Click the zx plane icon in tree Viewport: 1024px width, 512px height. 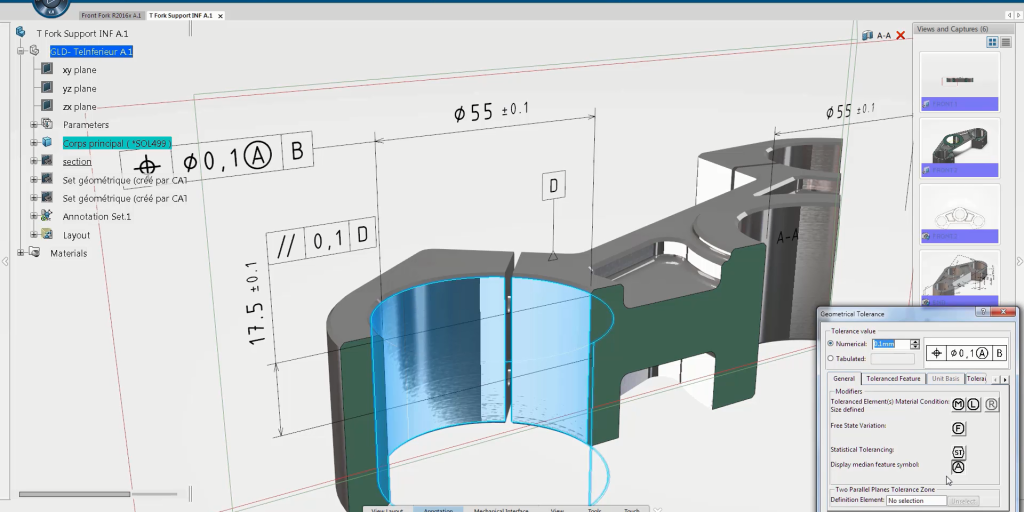[x=46, y=105]
